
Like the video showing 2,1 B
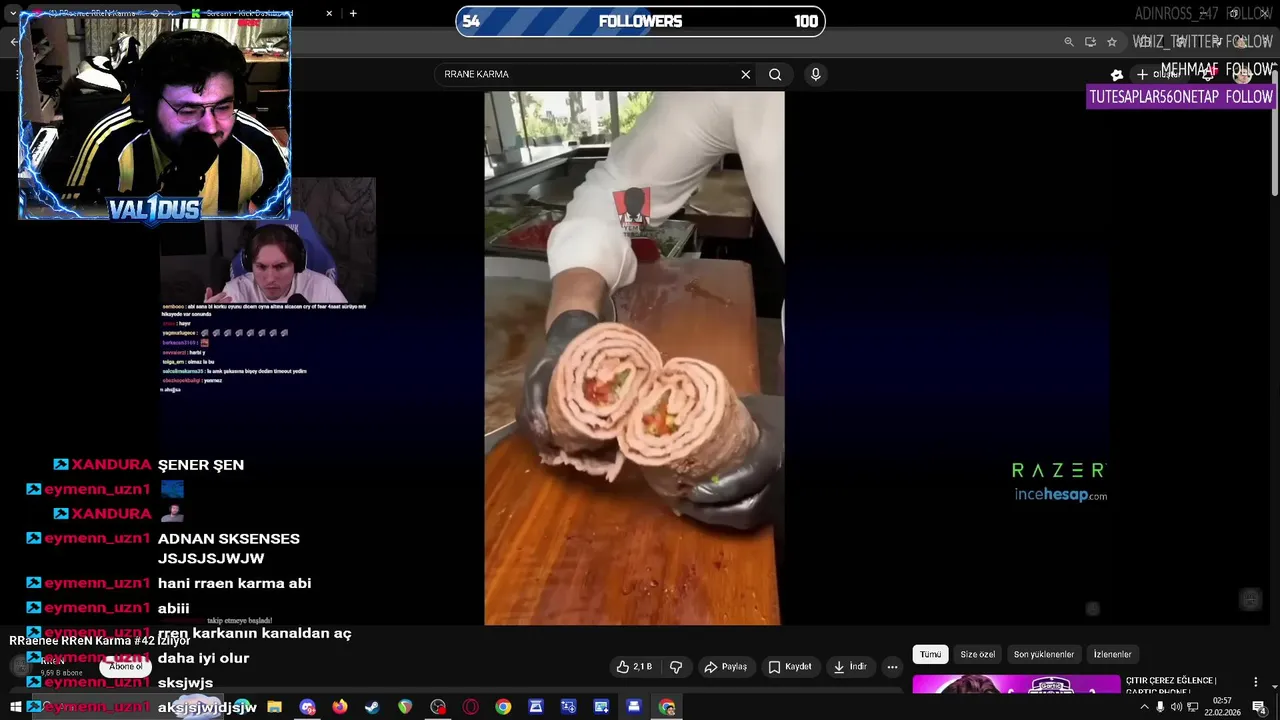634,667
